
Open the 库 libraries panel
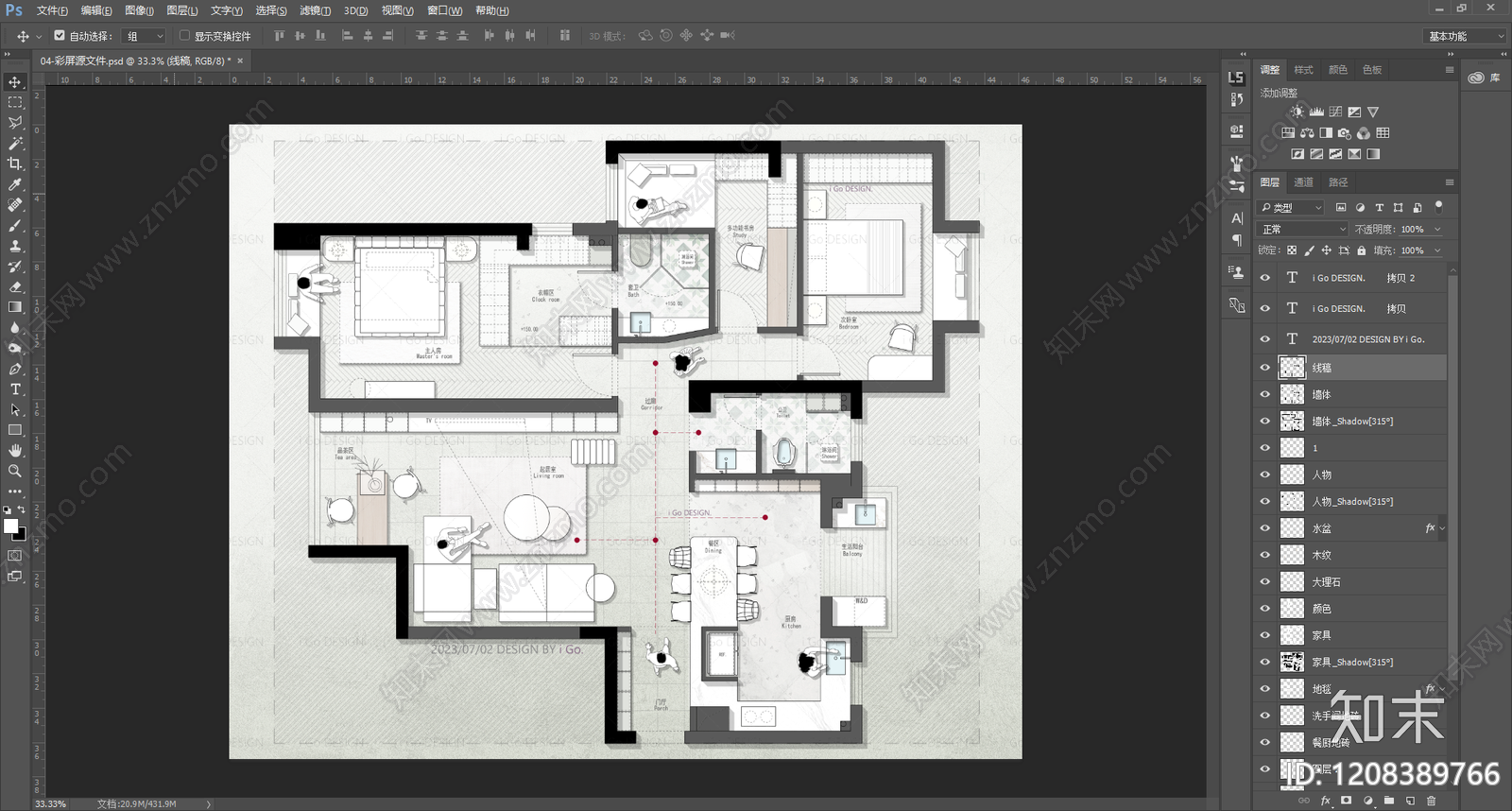(x=1485, y=78)
